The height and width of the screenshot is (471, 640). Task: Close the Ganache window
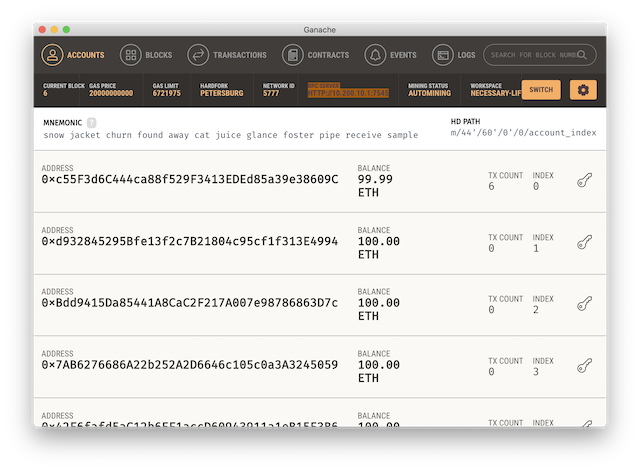42,29
